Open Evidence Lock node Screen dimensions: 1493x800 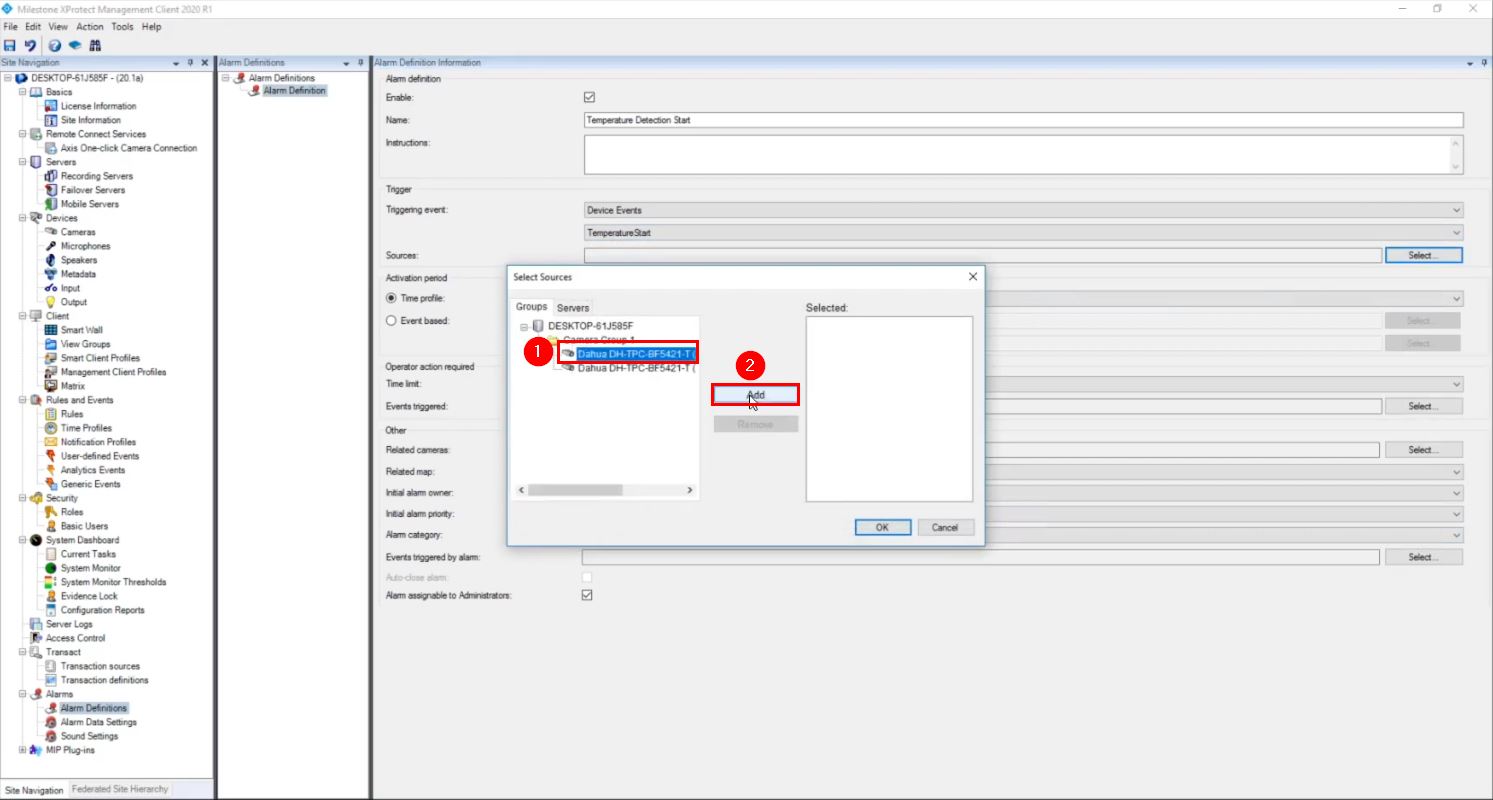(89, 596)
